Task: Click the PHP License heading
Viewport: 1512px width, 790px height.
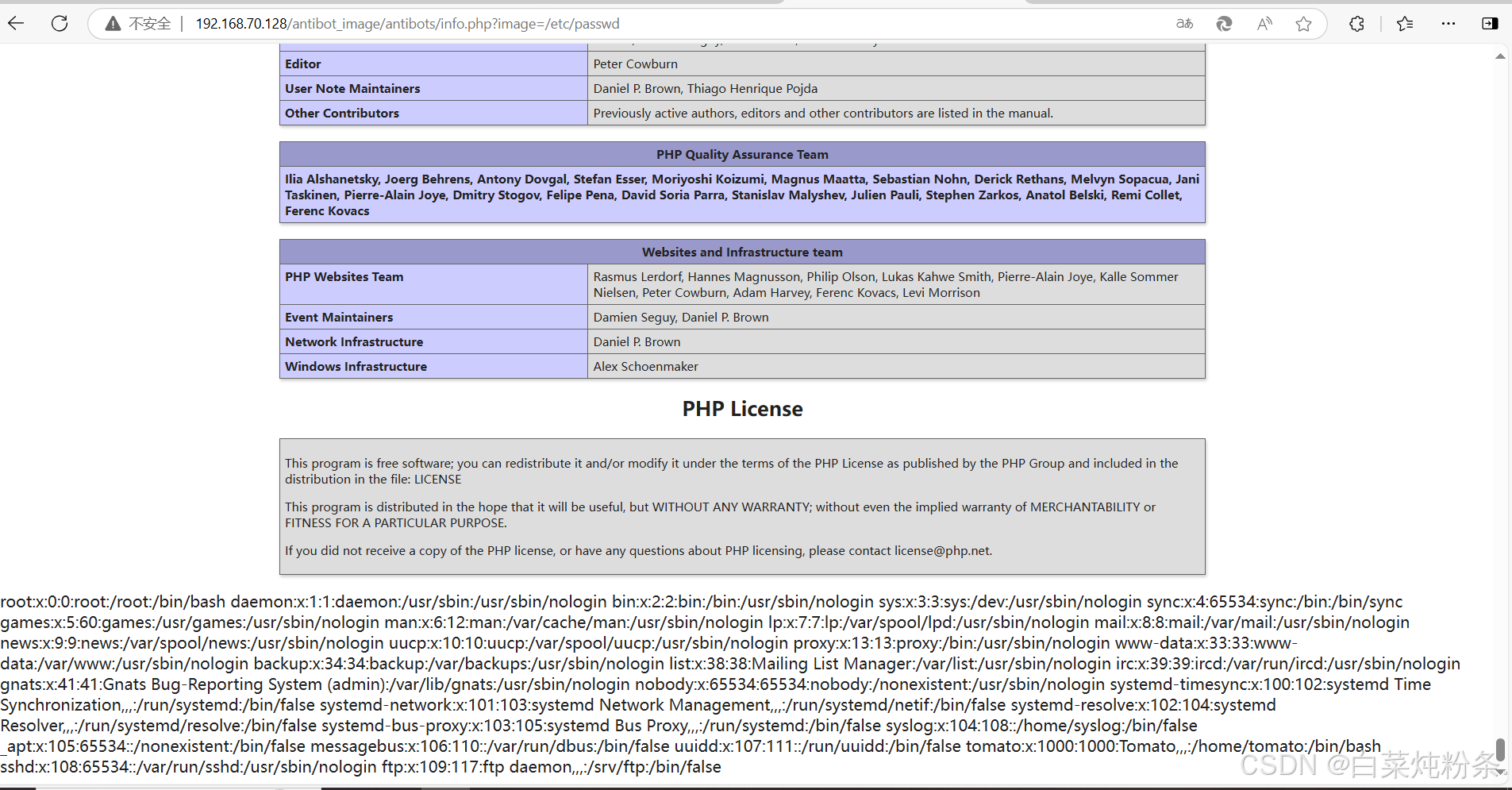Action: (742, 409)
